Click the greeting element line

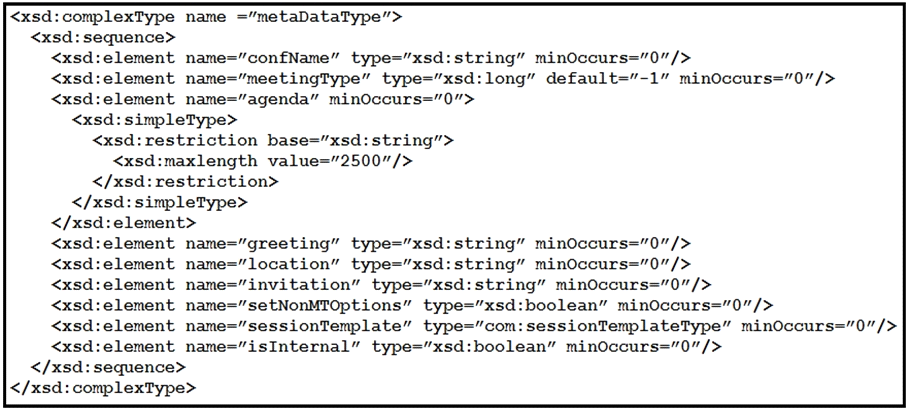click(x=370, y=243)
